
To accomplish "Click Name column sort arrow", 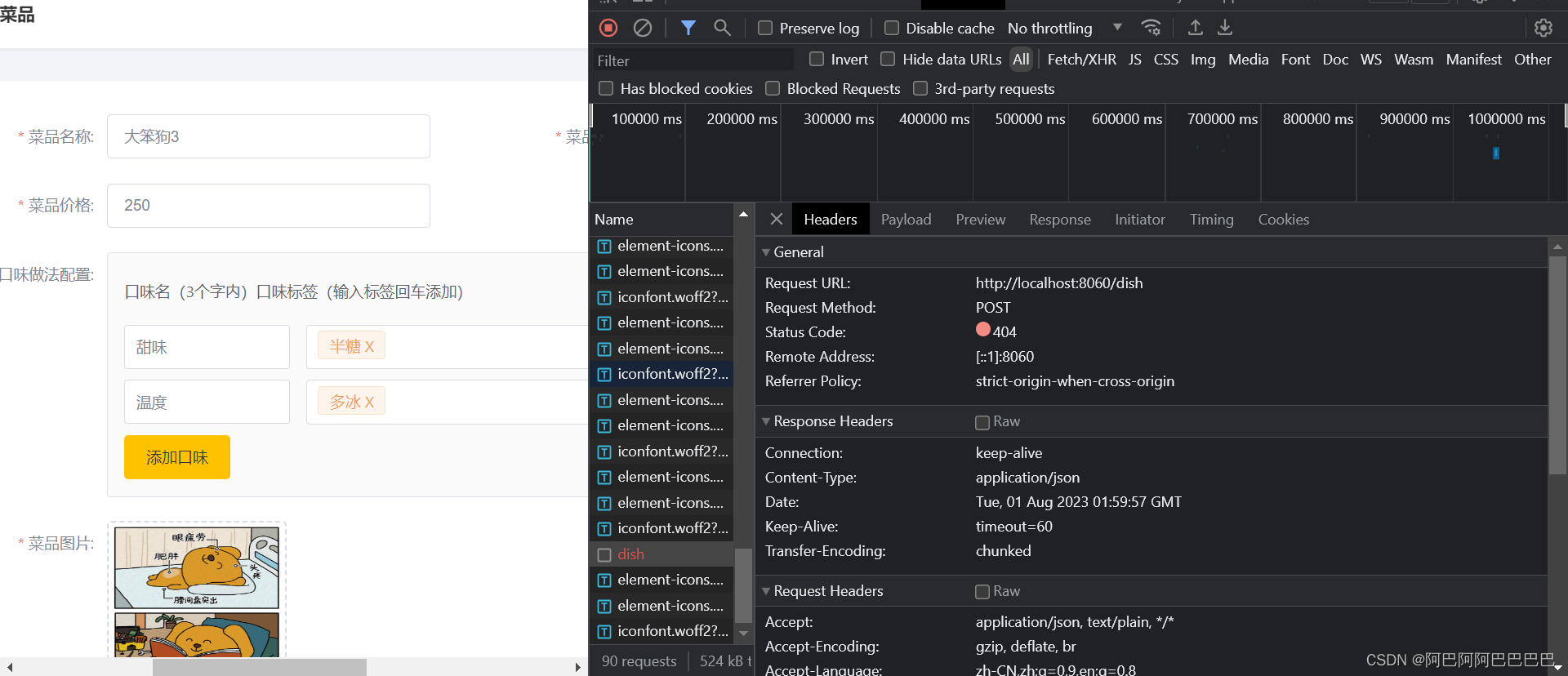I will tap(743, 215).
